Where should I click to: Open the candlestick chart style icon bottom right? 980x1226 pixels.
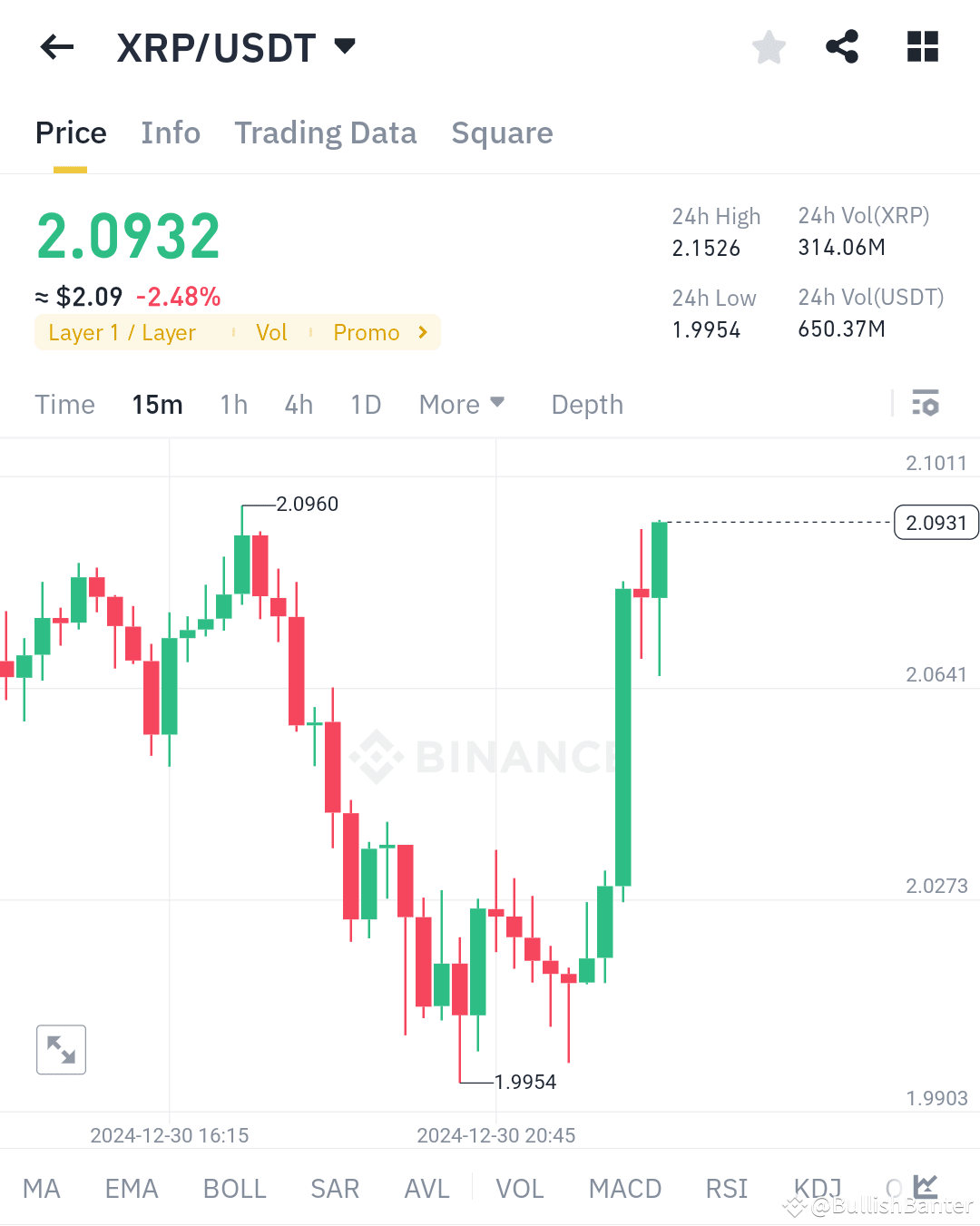926,1186
